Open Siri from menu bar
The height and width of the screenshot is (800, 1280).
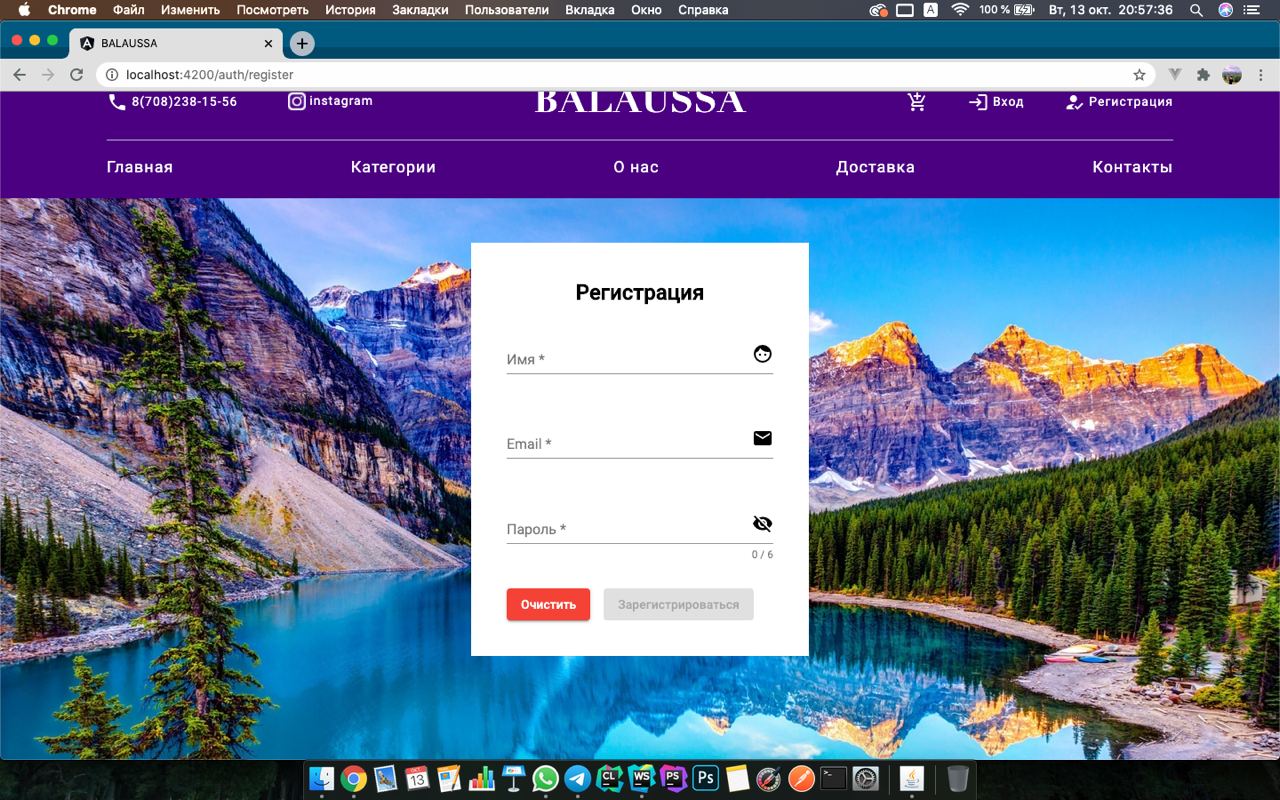(1226, 10)
